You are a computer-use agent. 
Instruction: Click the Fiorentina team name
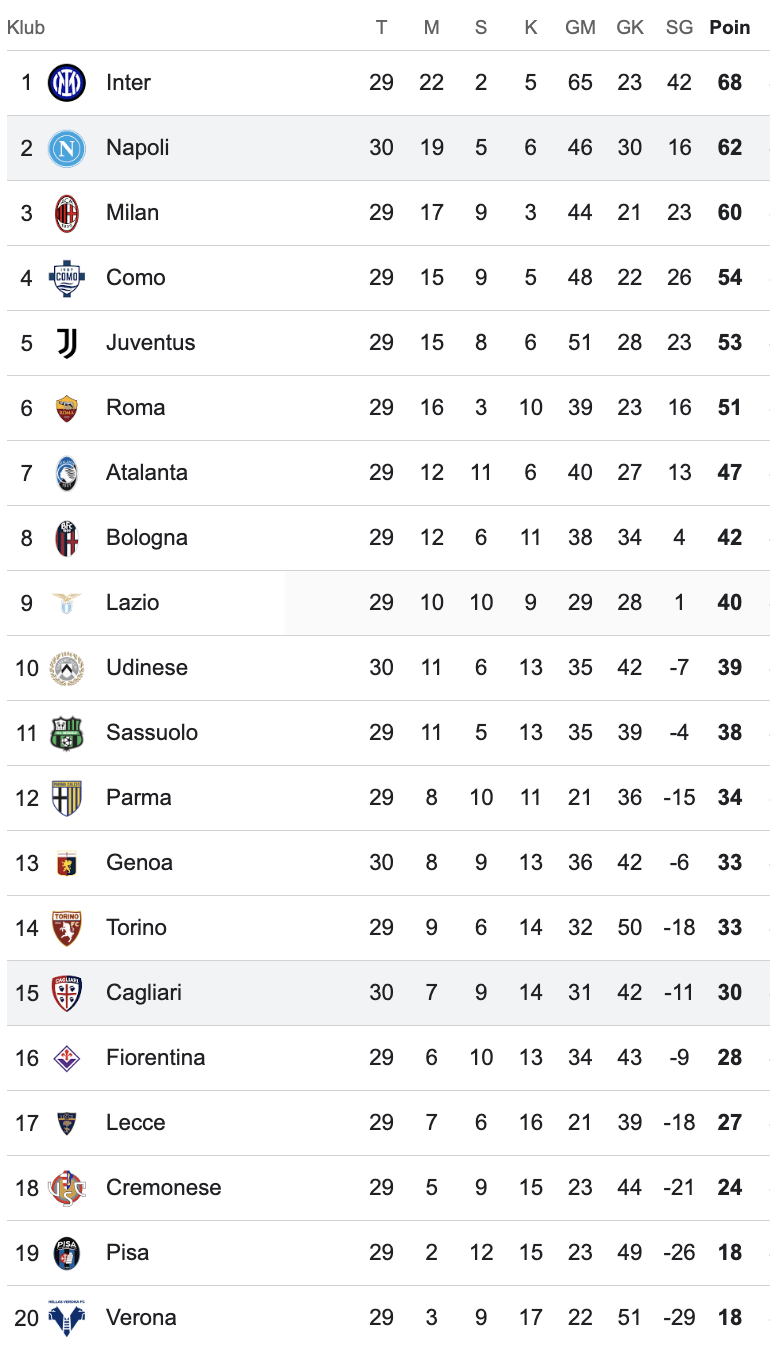point(156,1058)
